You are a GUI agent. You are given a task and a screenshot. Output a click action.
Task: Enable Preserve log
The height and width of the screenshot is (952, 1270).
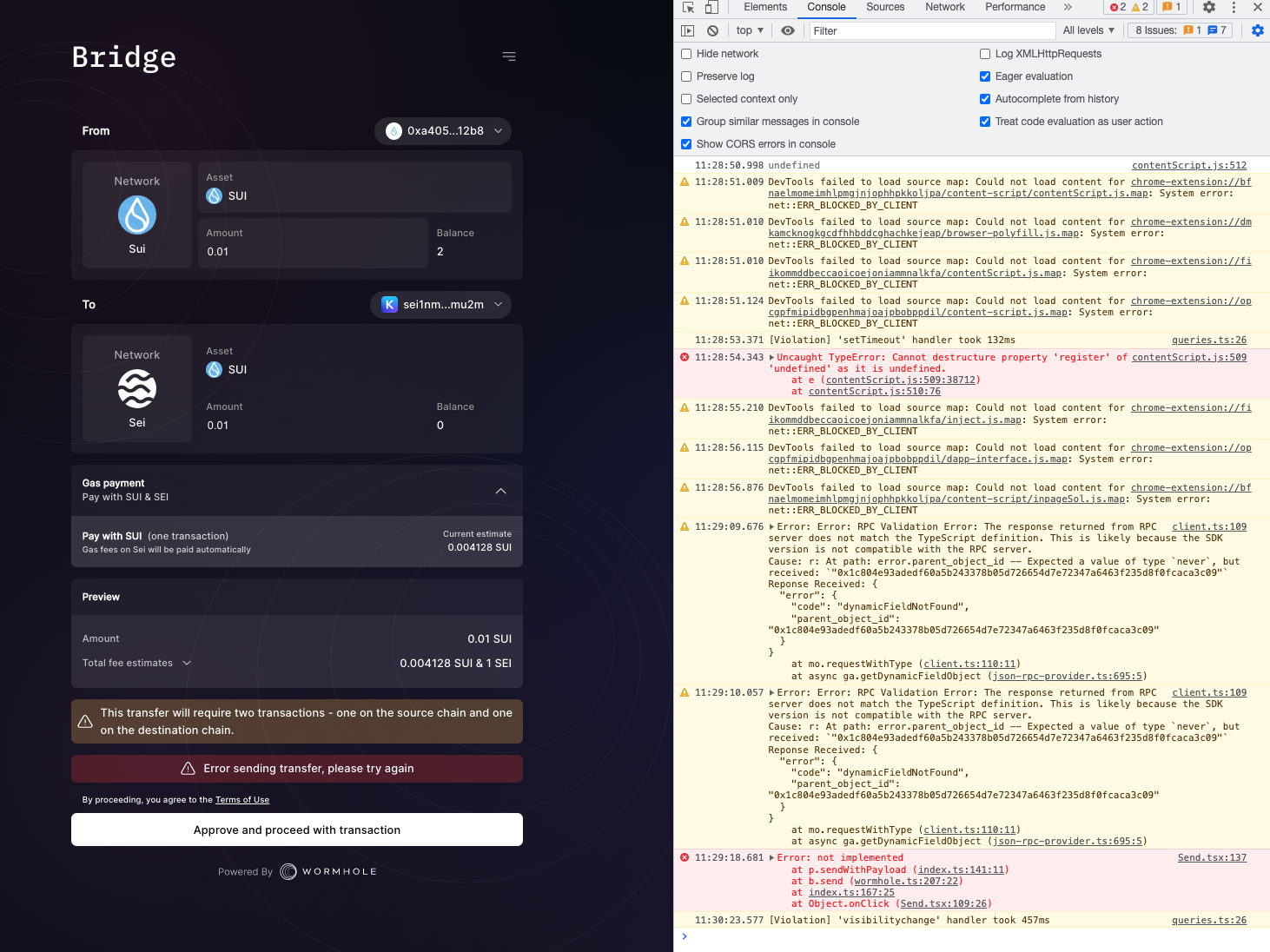pos(686,76)
